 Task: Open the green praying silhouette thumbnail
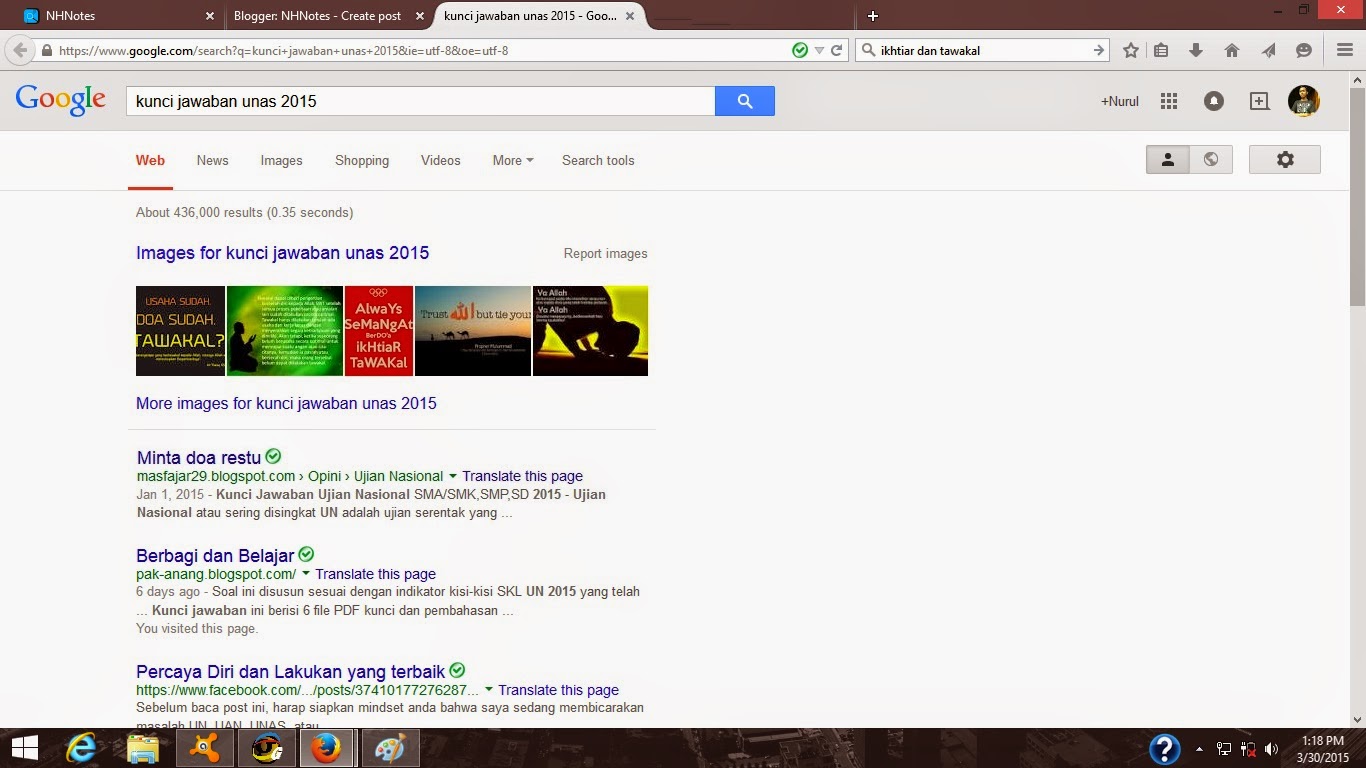tap(285, 331)
